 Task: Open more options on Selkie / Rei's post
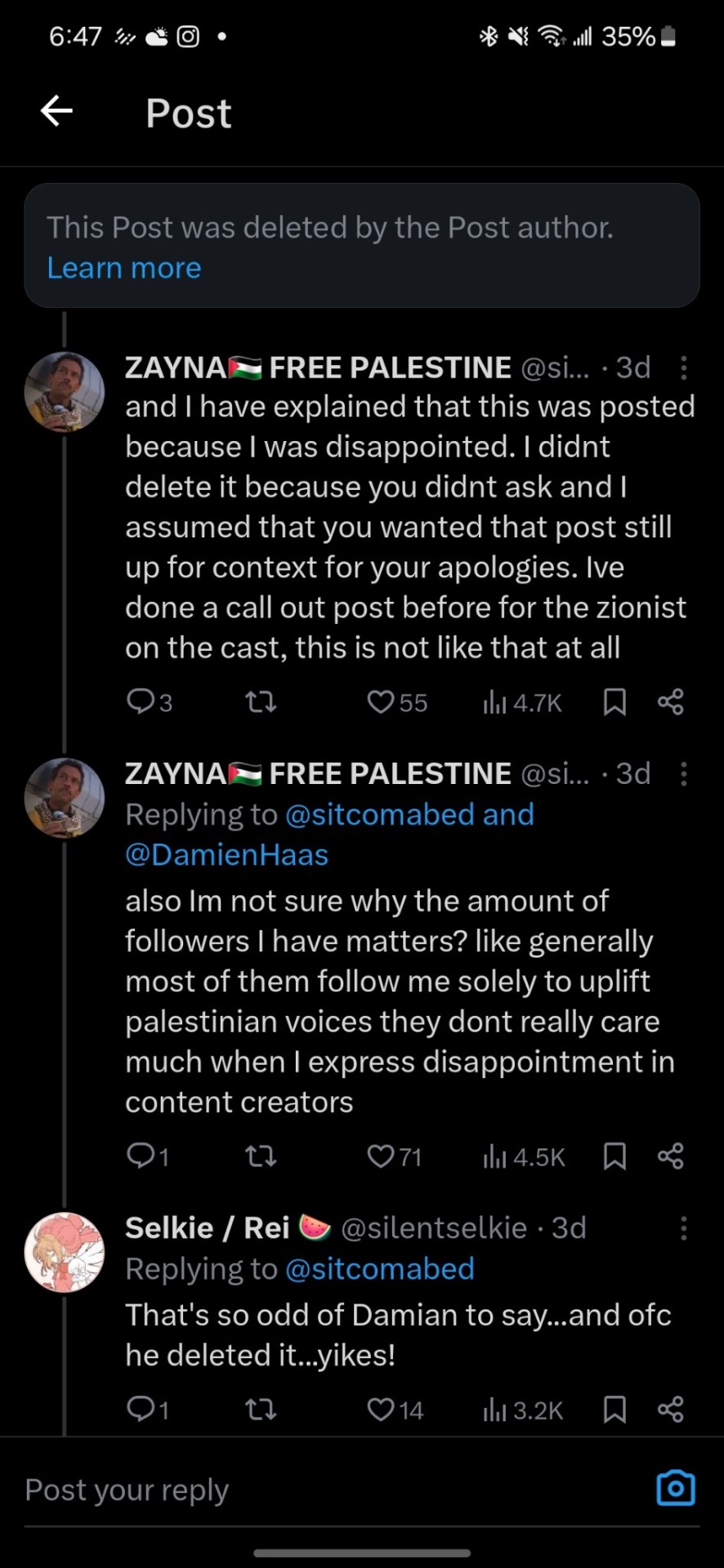tap(684, 1228)
